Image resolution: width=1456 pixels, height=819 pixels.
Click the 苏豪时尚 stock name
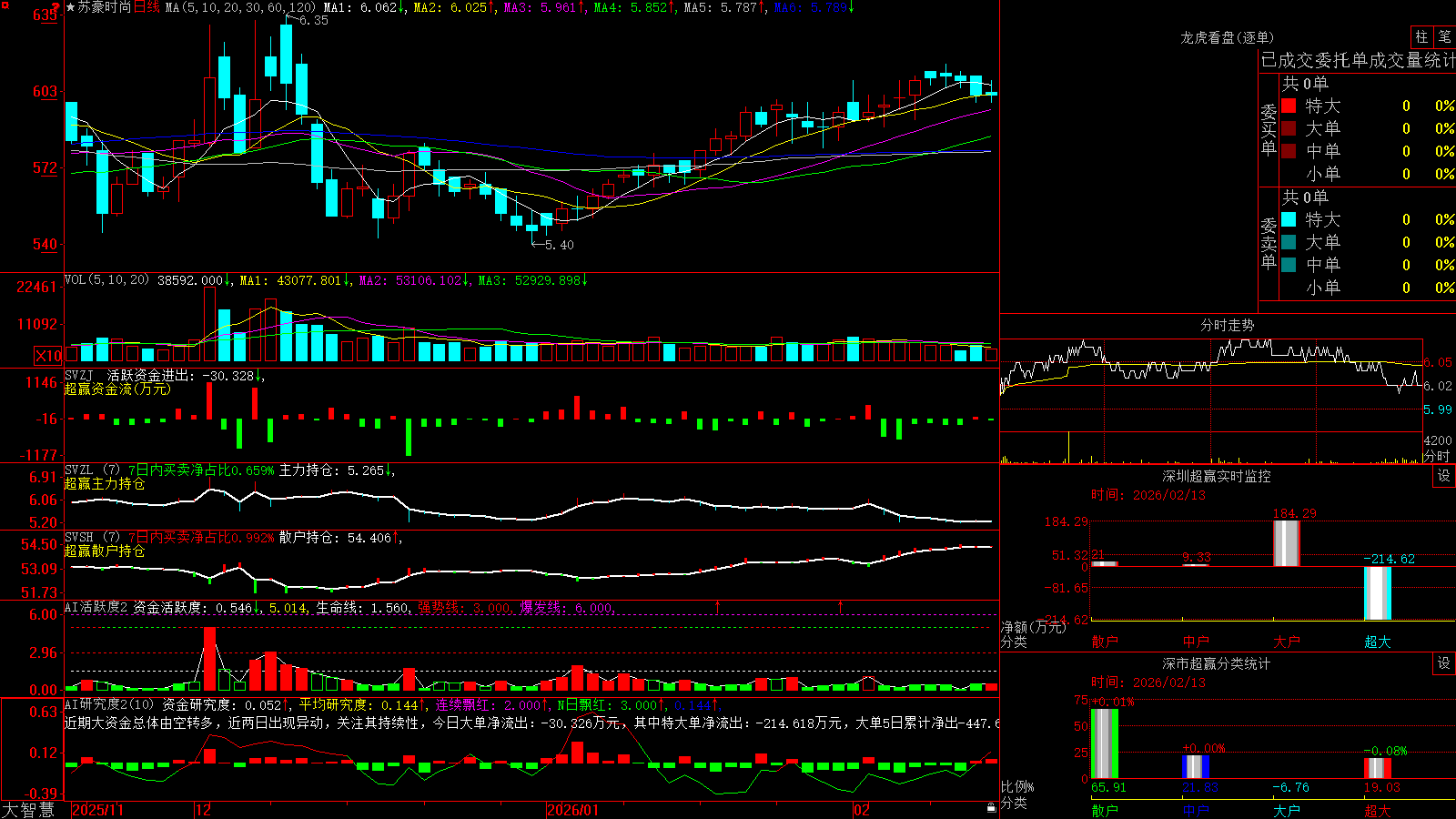pos(105,7)
